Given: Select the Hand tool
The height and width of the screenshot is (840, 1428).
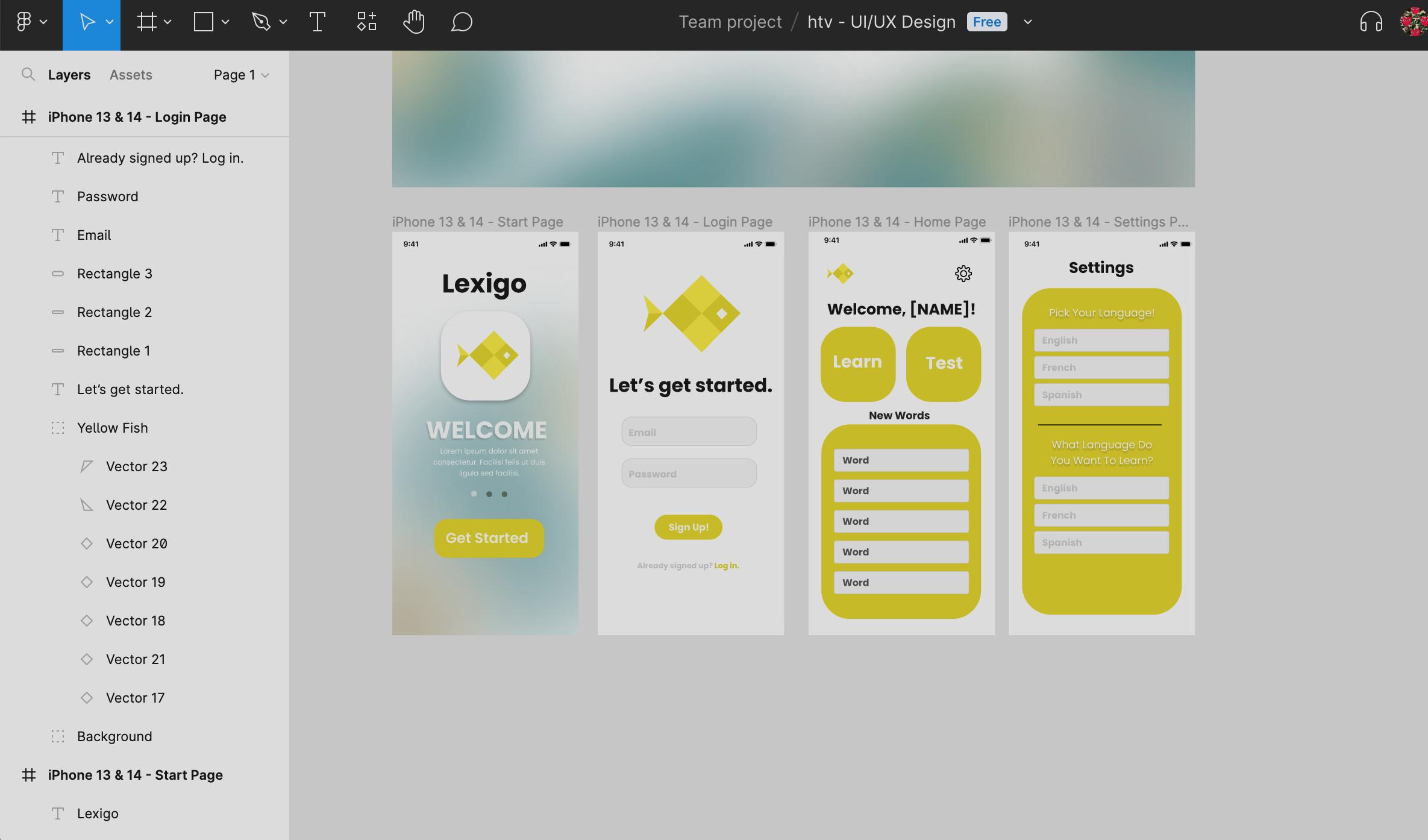Looking at the screenshot, I should tap(414, 22).
